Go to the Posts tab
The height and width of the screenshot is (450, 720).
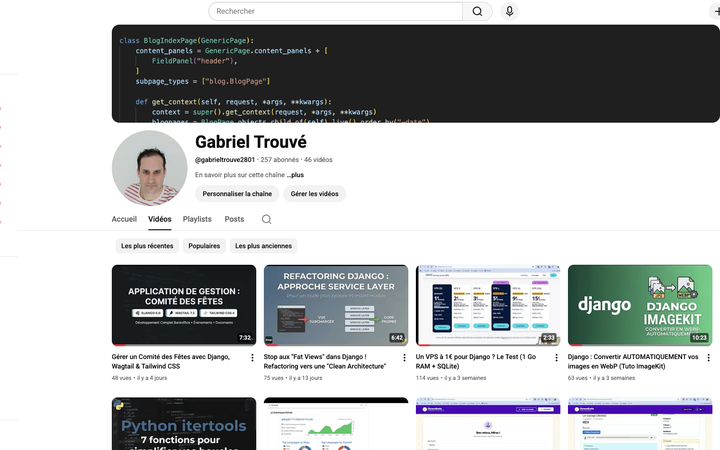(234, 219)
